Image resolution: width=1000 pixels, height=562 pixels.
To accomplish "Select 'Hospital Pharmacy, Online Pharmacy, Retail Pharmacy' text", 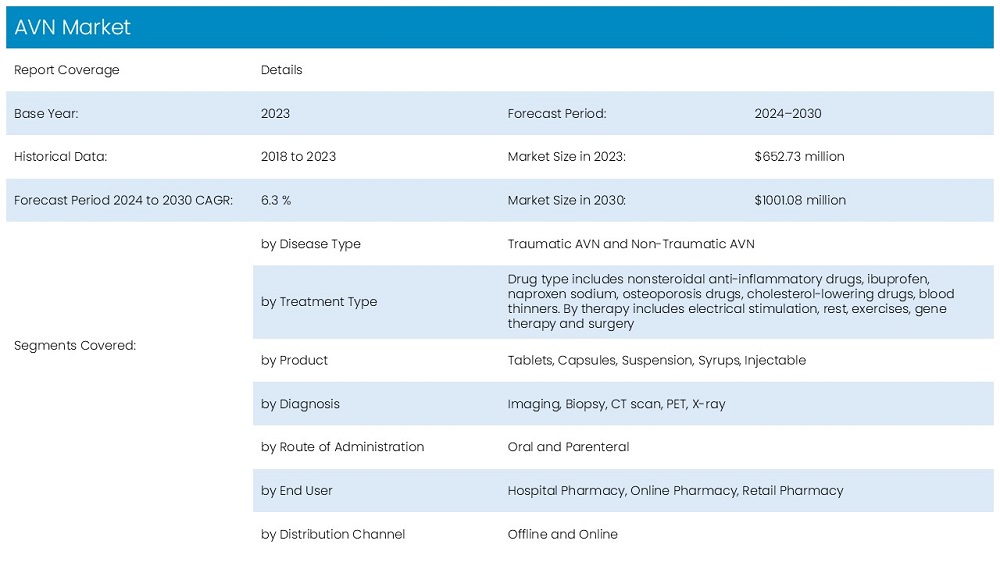I will (675, 491).
